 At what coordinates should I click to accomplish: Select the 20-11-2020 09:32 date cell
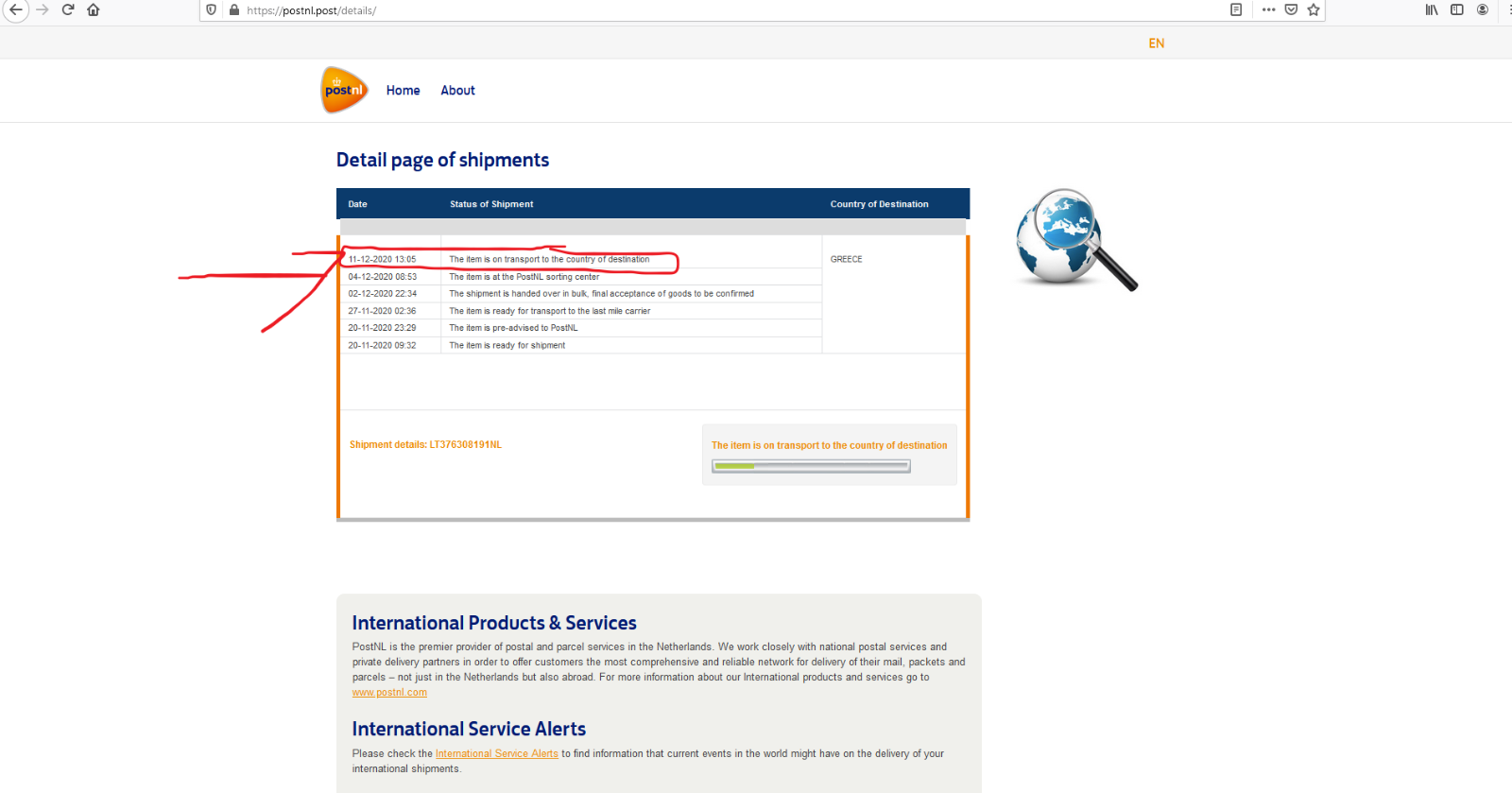coord(382,346)
